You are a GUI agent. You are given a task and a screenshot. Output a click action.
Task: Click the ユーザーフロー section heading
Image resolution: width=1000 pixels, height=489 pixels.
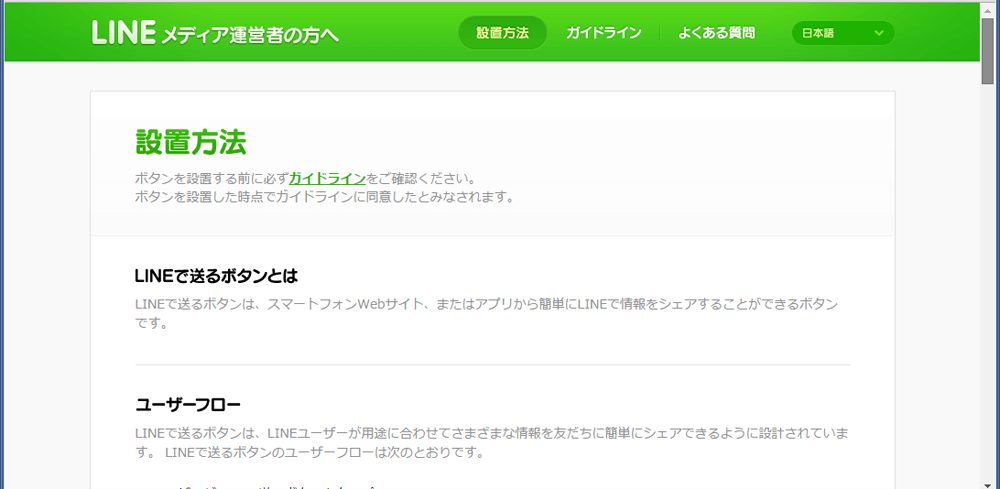[188, 405]
